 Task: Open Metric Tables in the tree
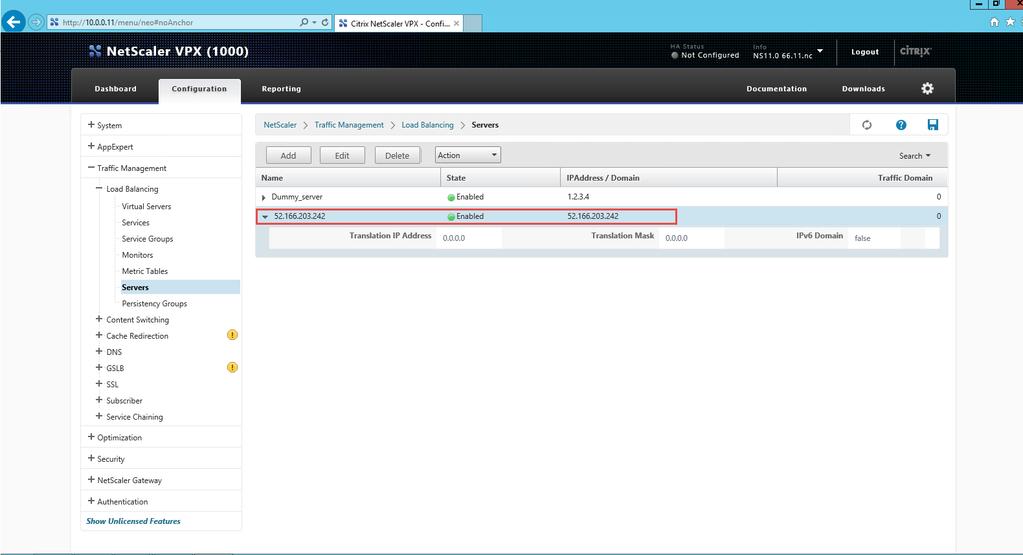(x=145, y=271)
